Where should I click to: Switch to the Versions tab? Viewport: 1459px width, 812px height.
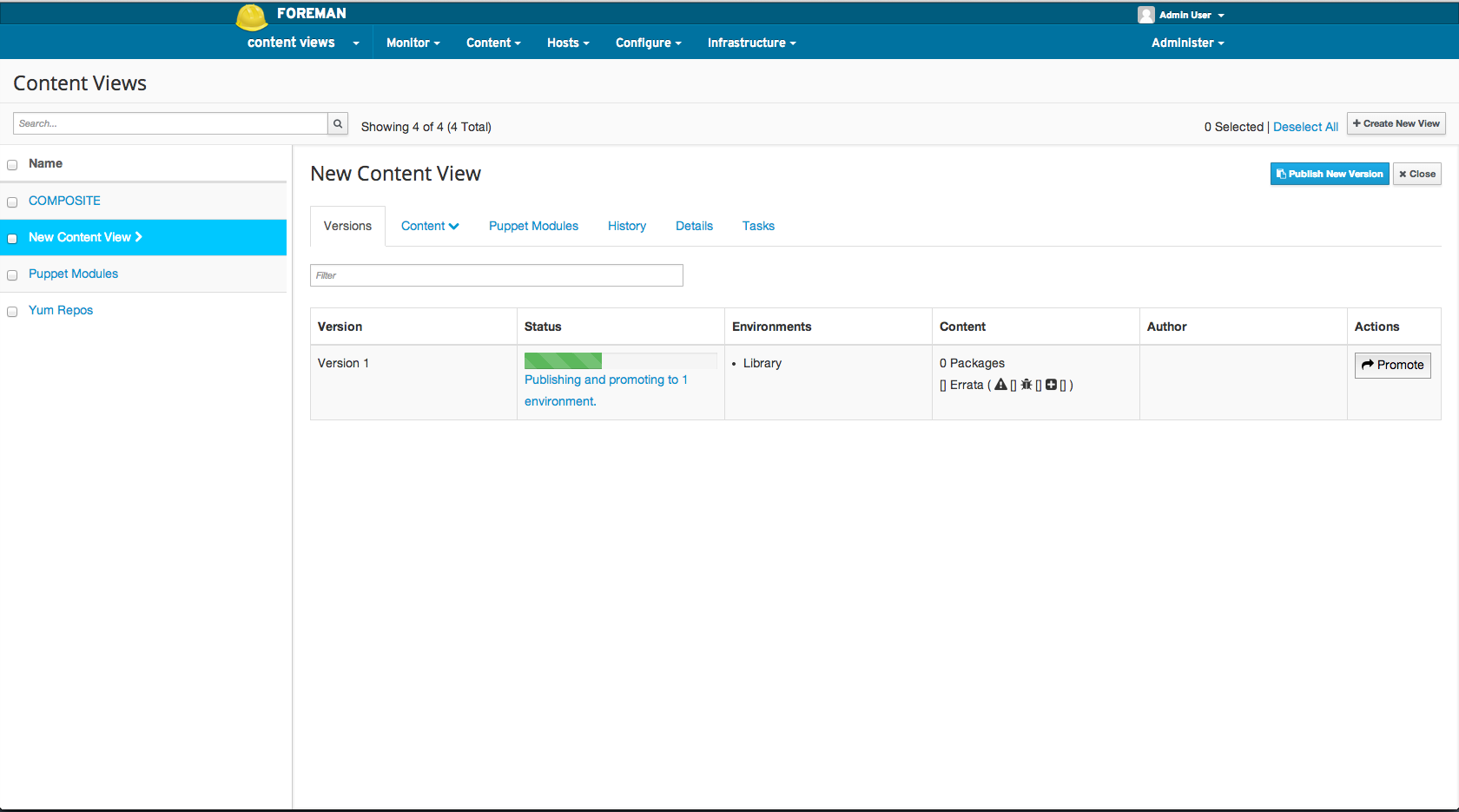(x=347, y=226)
